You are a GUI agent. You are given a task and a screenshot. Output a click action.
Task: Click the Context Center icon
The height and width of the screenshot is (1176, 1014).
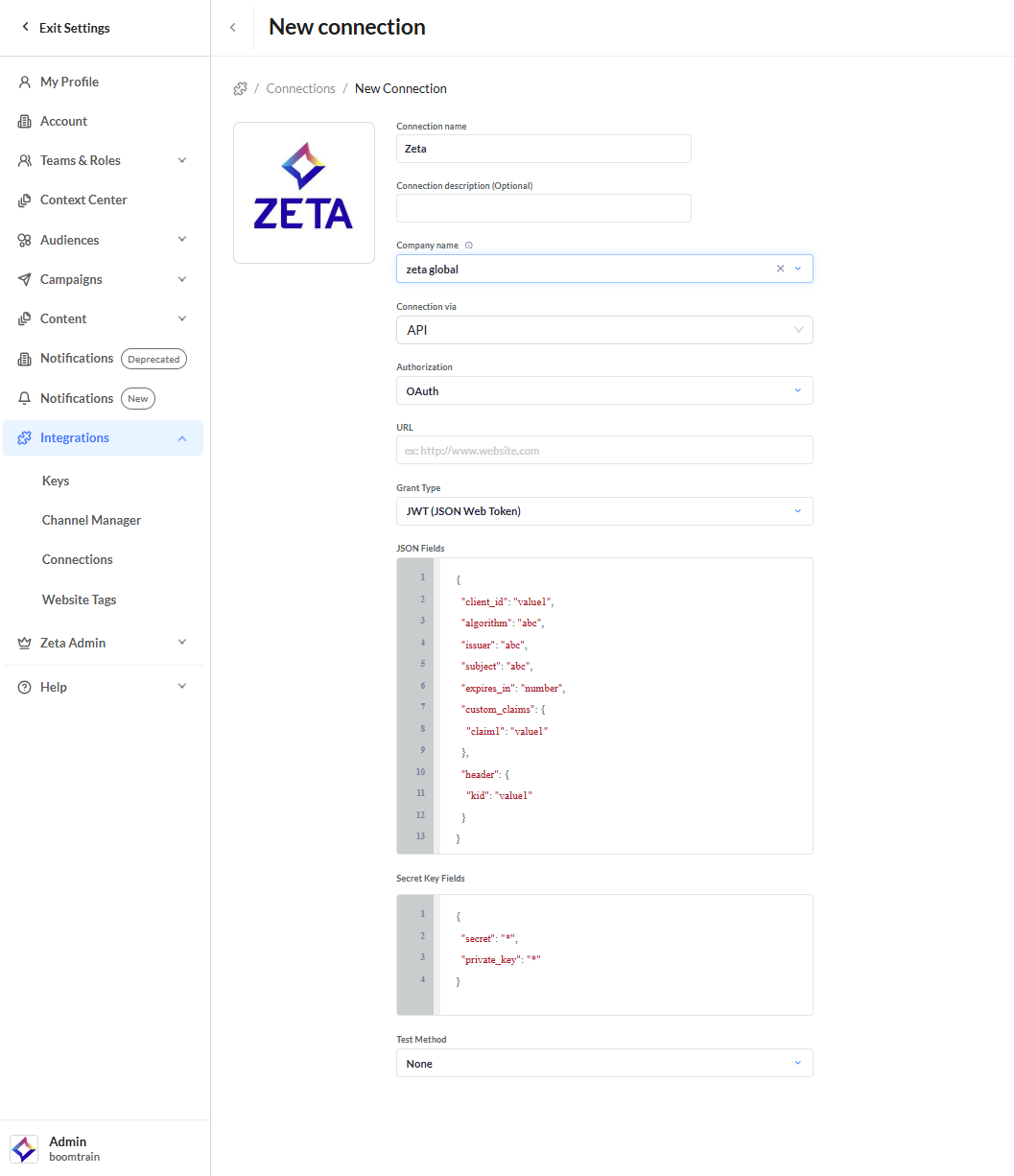[x=25, y=200]
